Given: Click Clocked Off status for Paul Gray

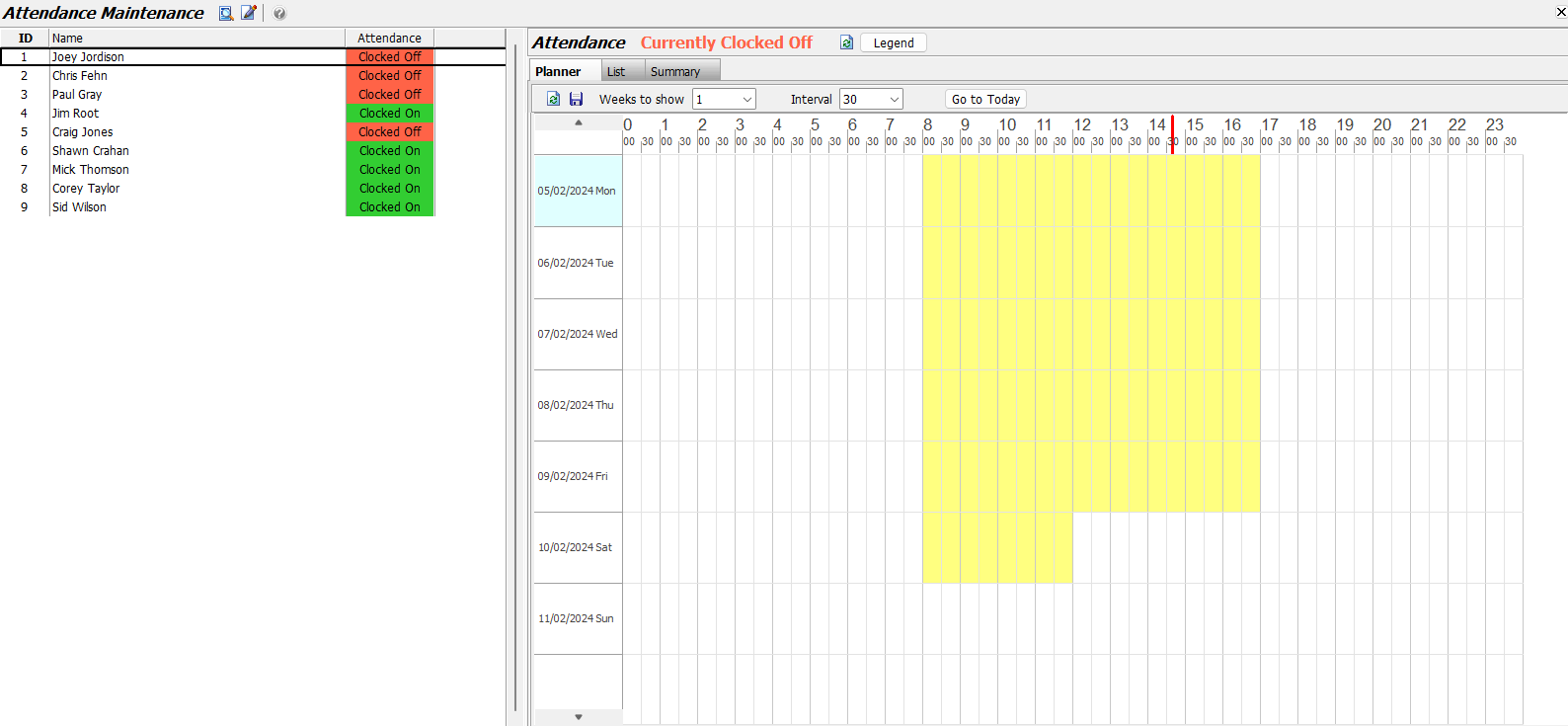Looking at the screenshot, I should click(390, 94).
